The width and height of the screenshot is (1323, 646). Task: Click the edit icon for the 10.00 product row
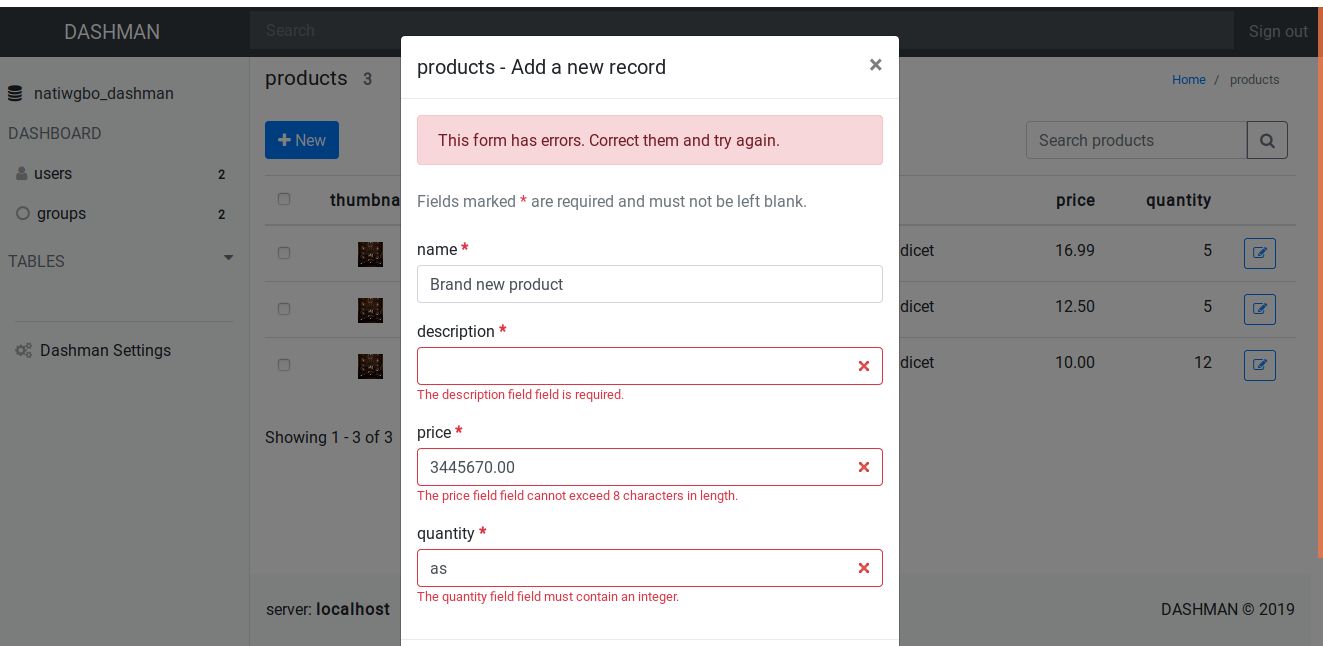coord(1259,365)
